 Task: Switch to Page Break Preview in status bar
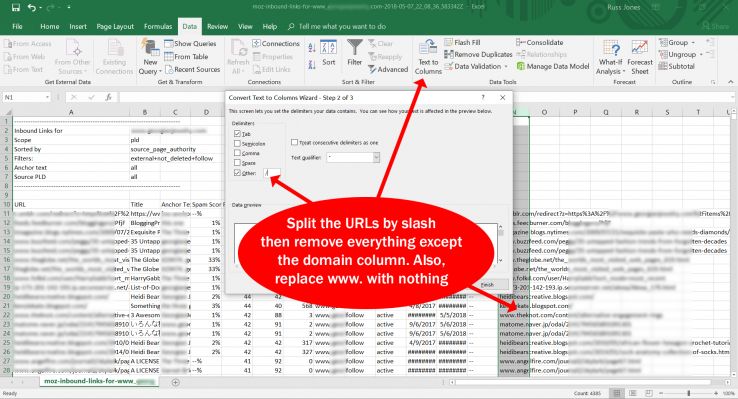pos(649,393)
